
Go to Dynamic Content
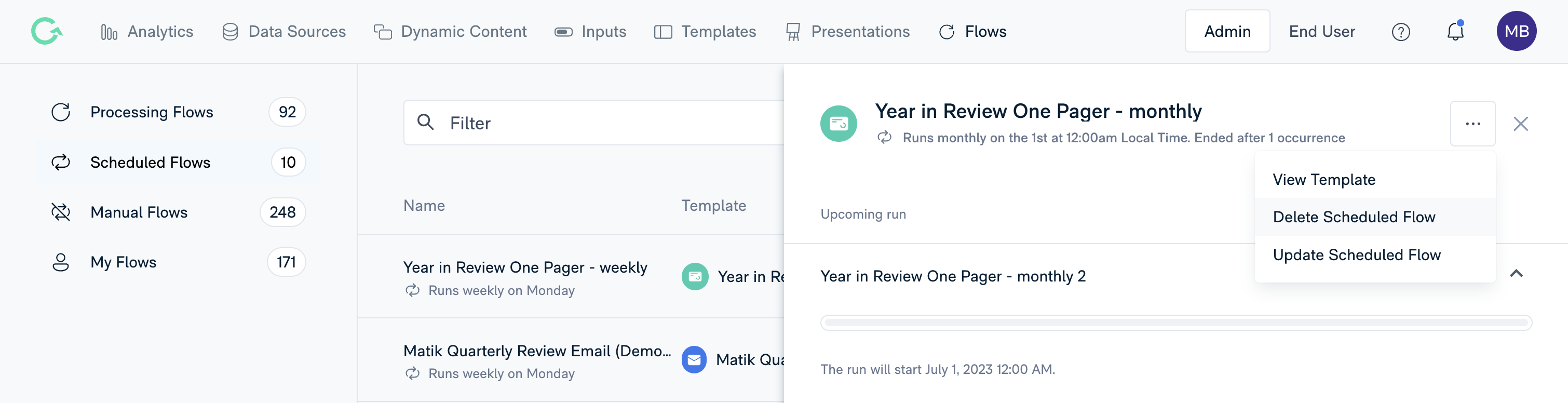450,32
